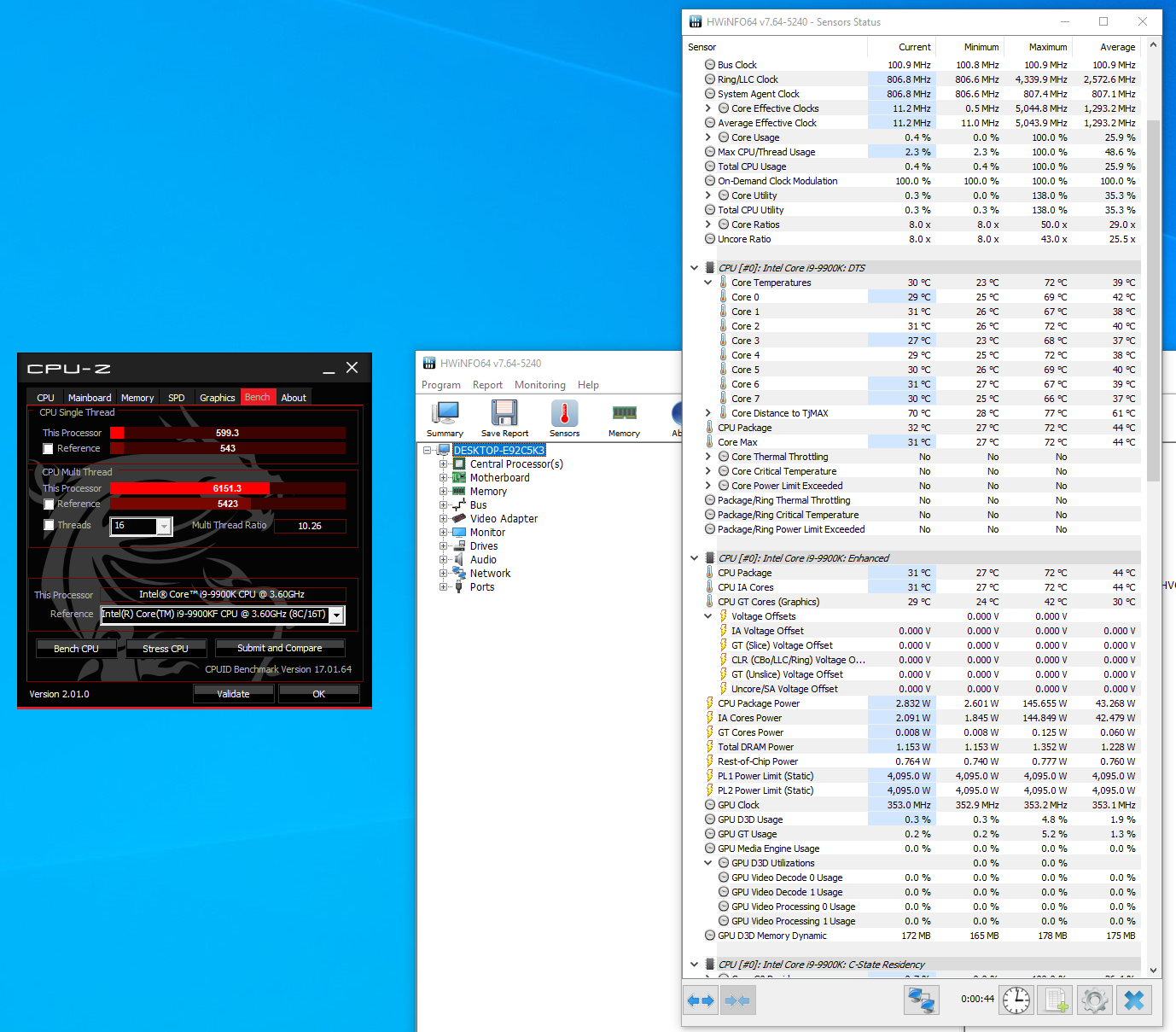
Task: Select the Central Processor(s) tree node
Action: click(516, 464)
